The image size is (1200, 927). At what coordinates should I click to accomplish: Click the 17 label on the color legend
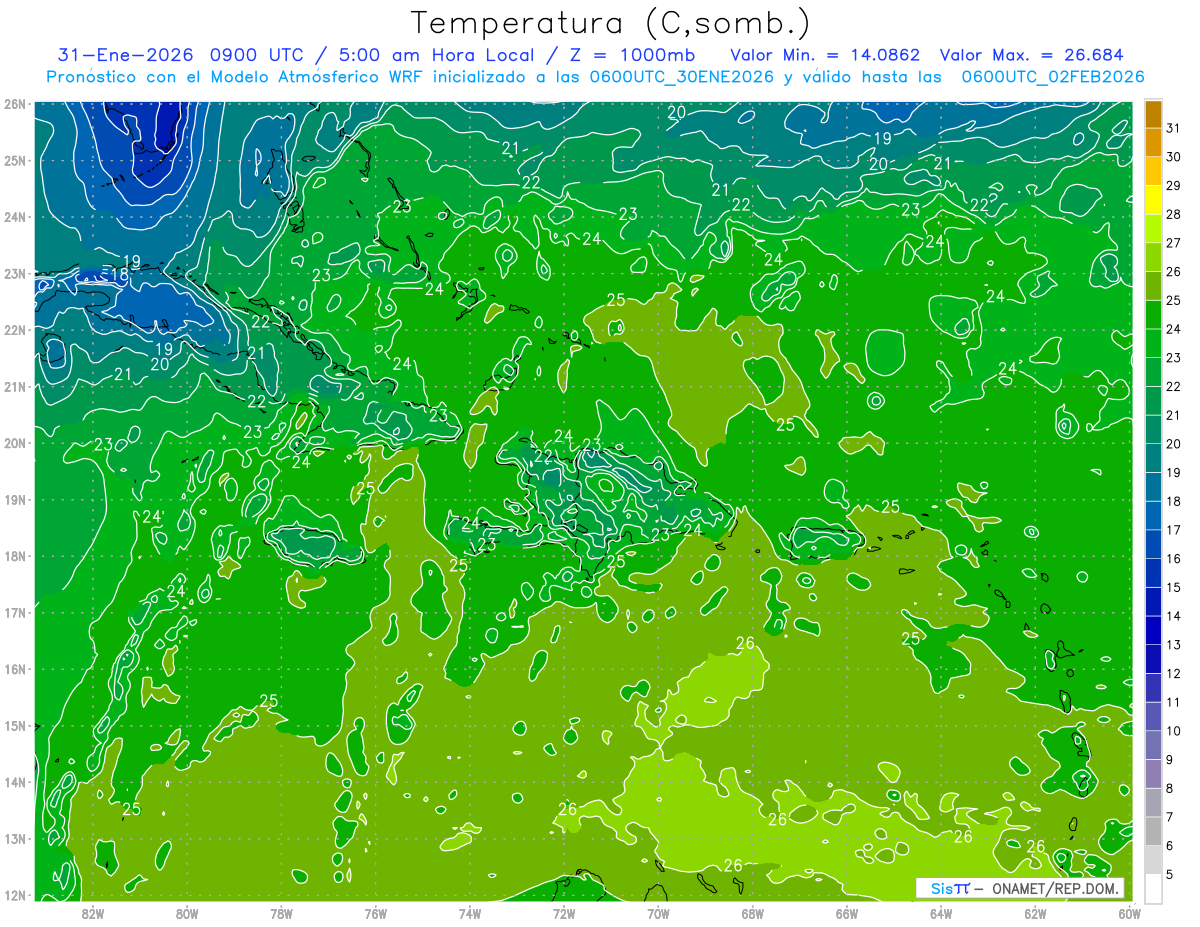point(1174,530)
